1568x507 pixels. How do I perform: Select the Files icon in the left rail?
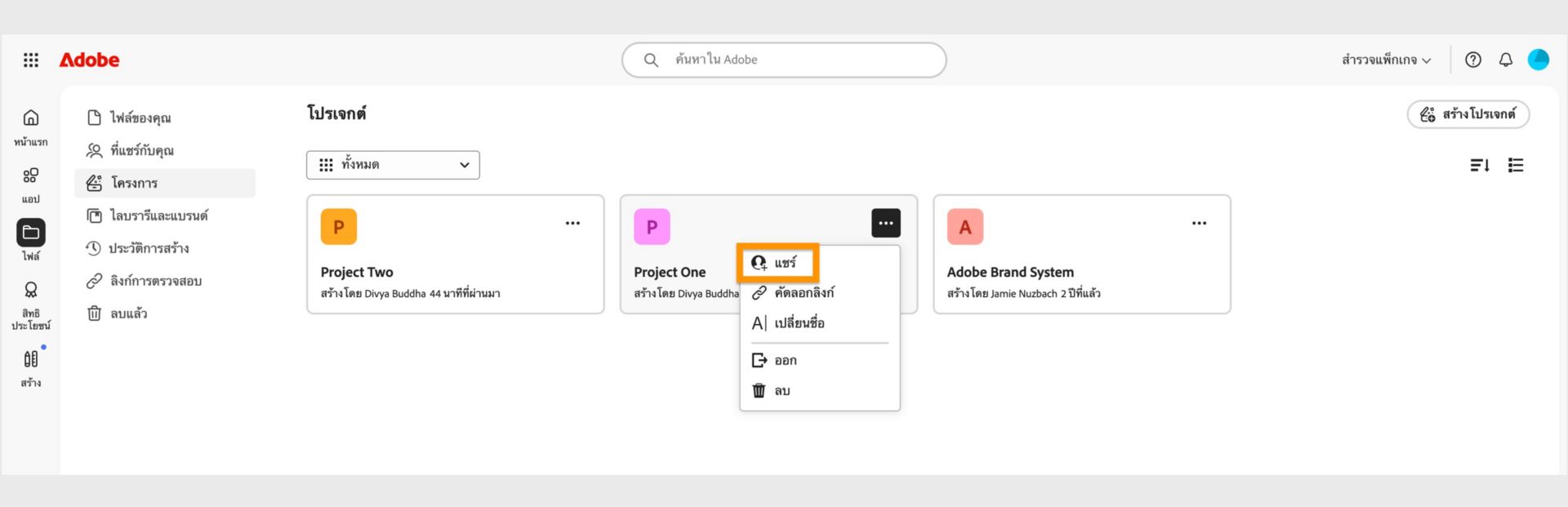(30, 233)
